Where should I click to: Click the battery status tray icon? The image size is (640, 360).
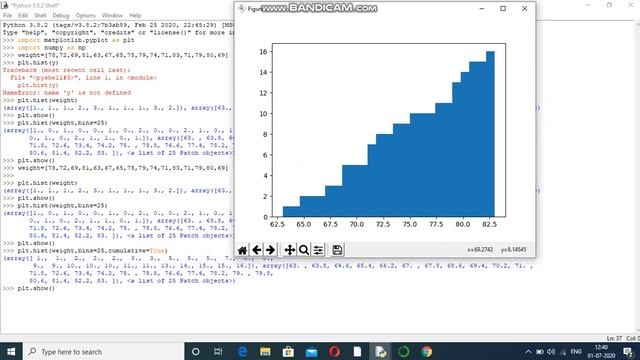point(540,351)
